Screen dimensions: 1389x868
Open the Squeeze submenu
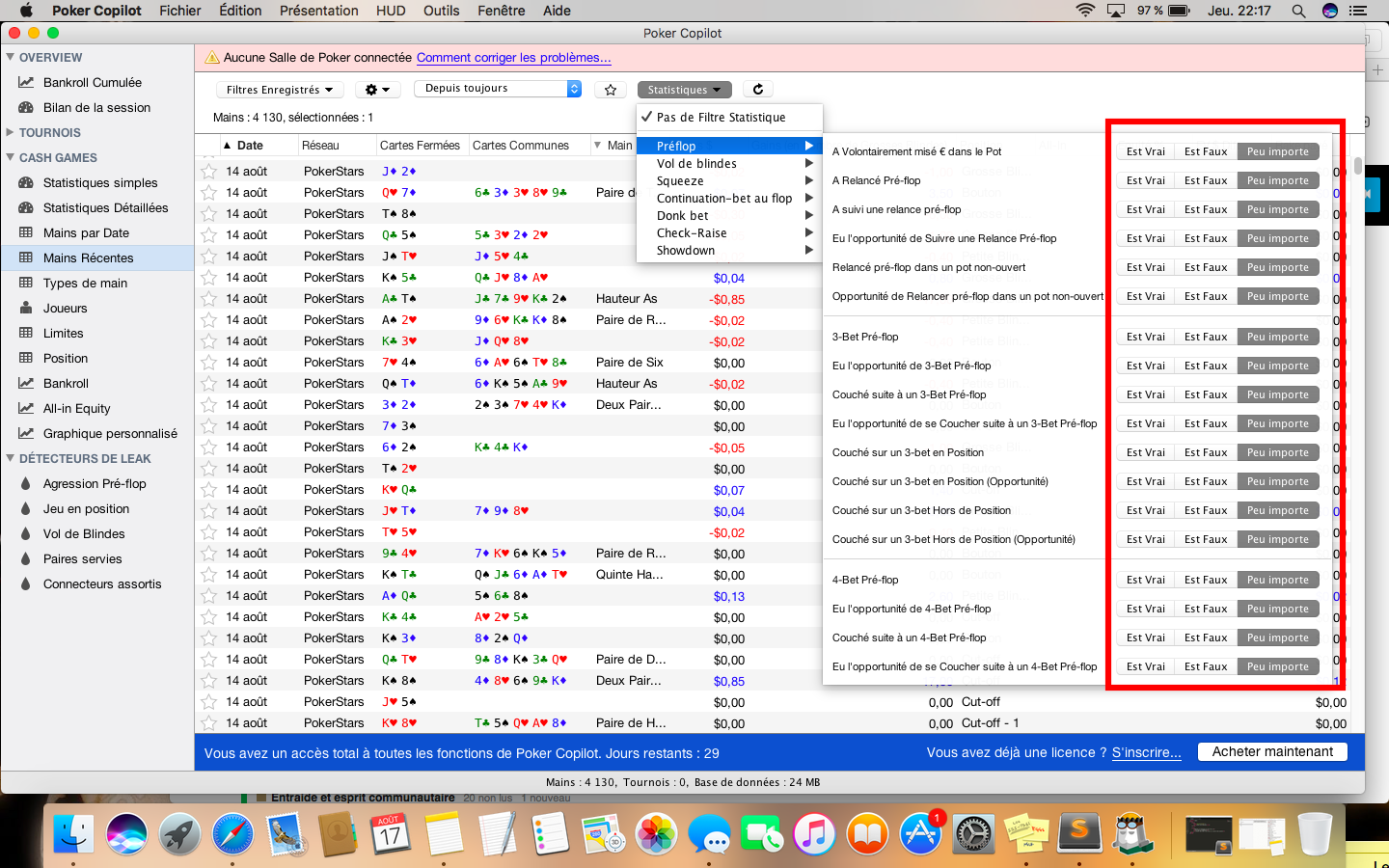pos(729,181)
